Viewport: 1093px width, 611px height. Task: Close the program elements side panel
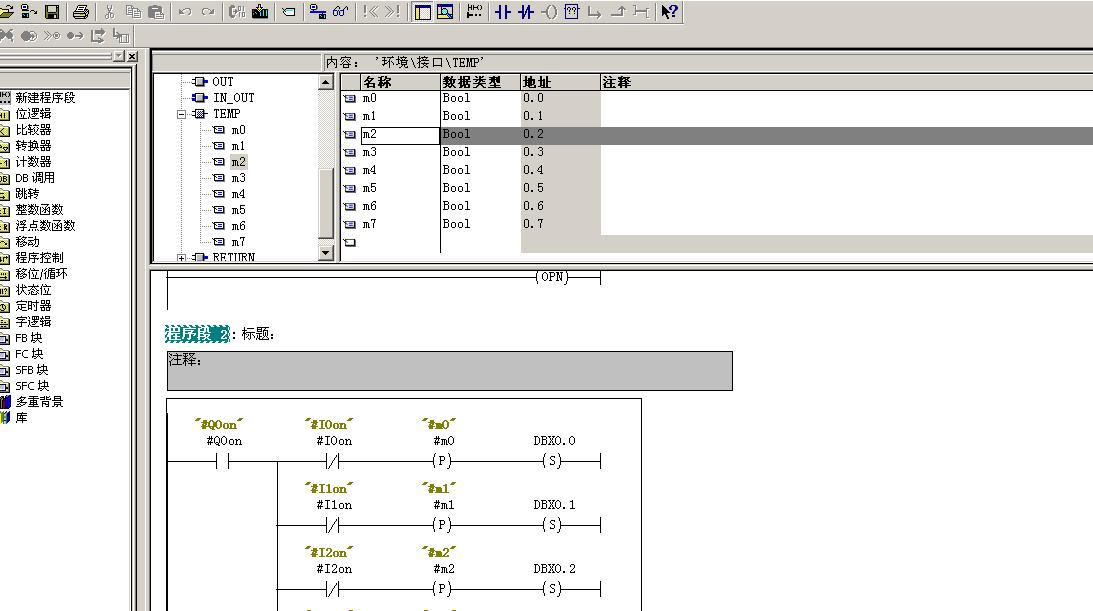(132, 56)
